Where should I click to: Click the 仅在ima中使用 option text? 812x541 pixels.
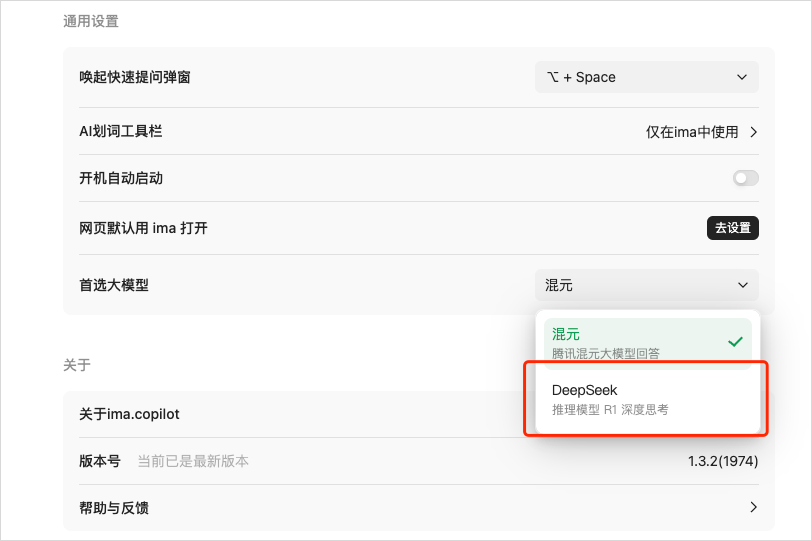[x=692, y=132]
